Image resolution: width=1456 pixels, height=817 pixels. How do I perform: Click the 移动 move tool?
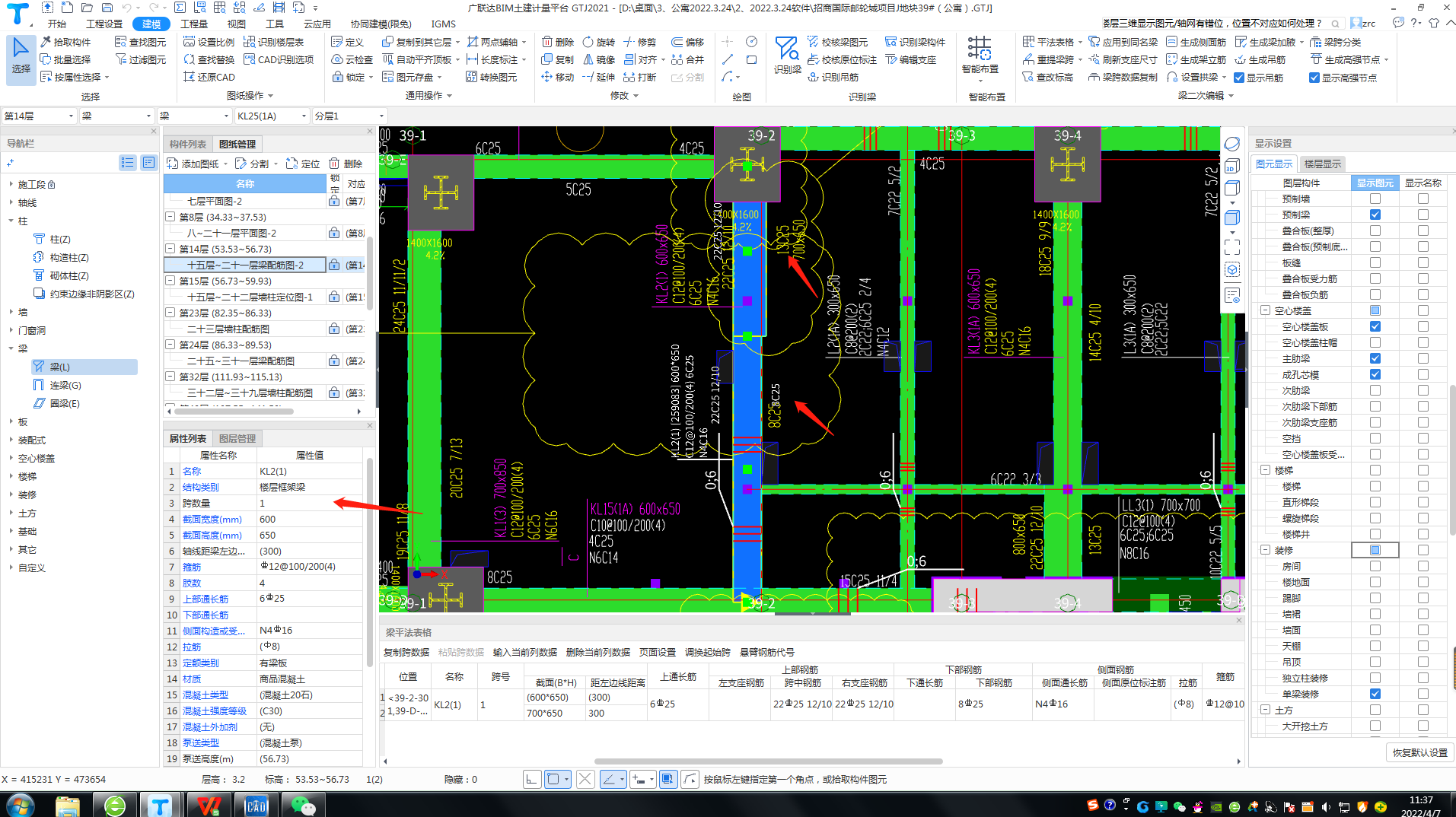tap(558, 77)
